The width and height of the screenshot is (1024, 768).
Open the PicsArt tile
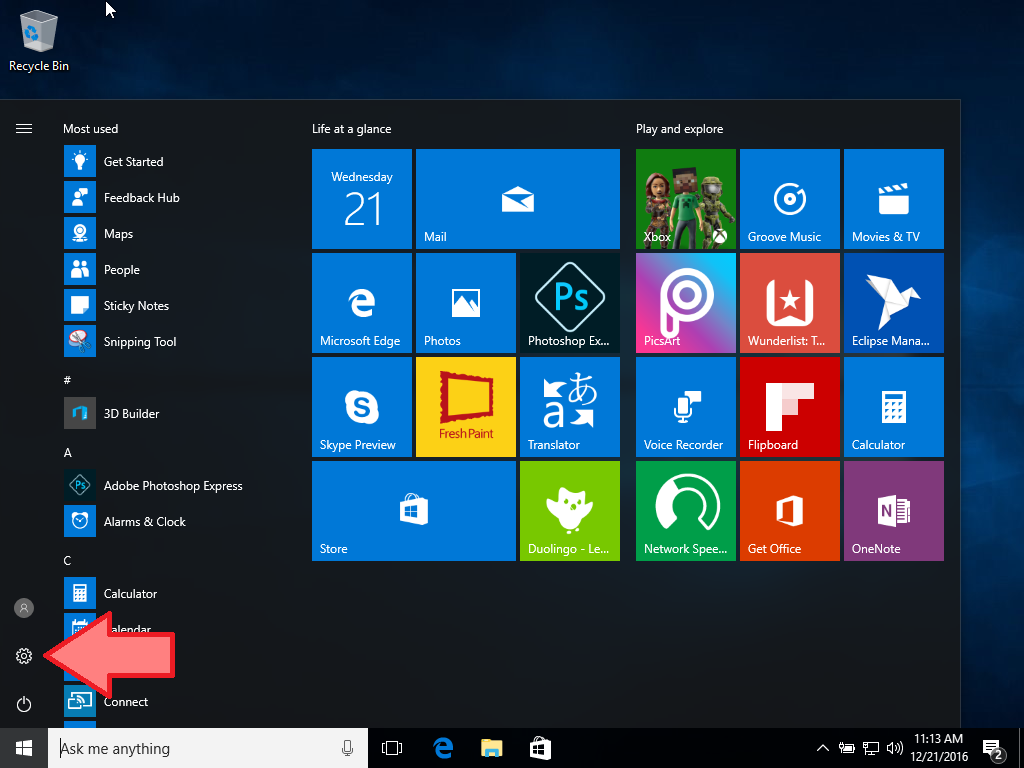[x=686, y=303]
